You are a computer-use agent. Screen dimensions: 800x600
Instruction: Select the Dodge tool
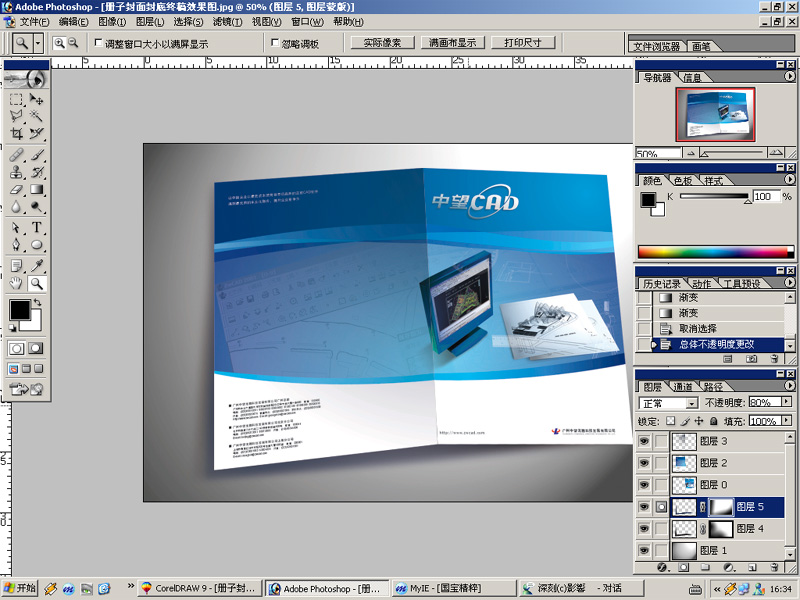coord(36,207)
